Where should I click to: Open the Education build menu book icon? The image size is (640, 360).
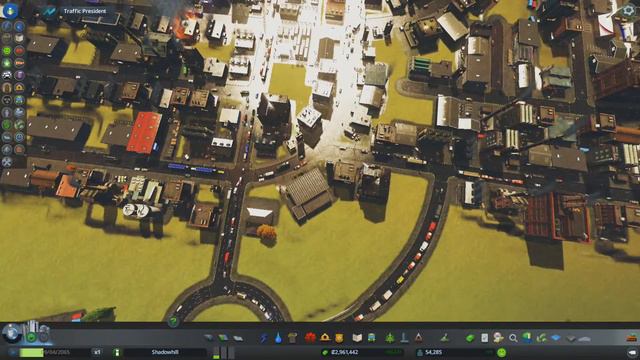tap(357, 338)
